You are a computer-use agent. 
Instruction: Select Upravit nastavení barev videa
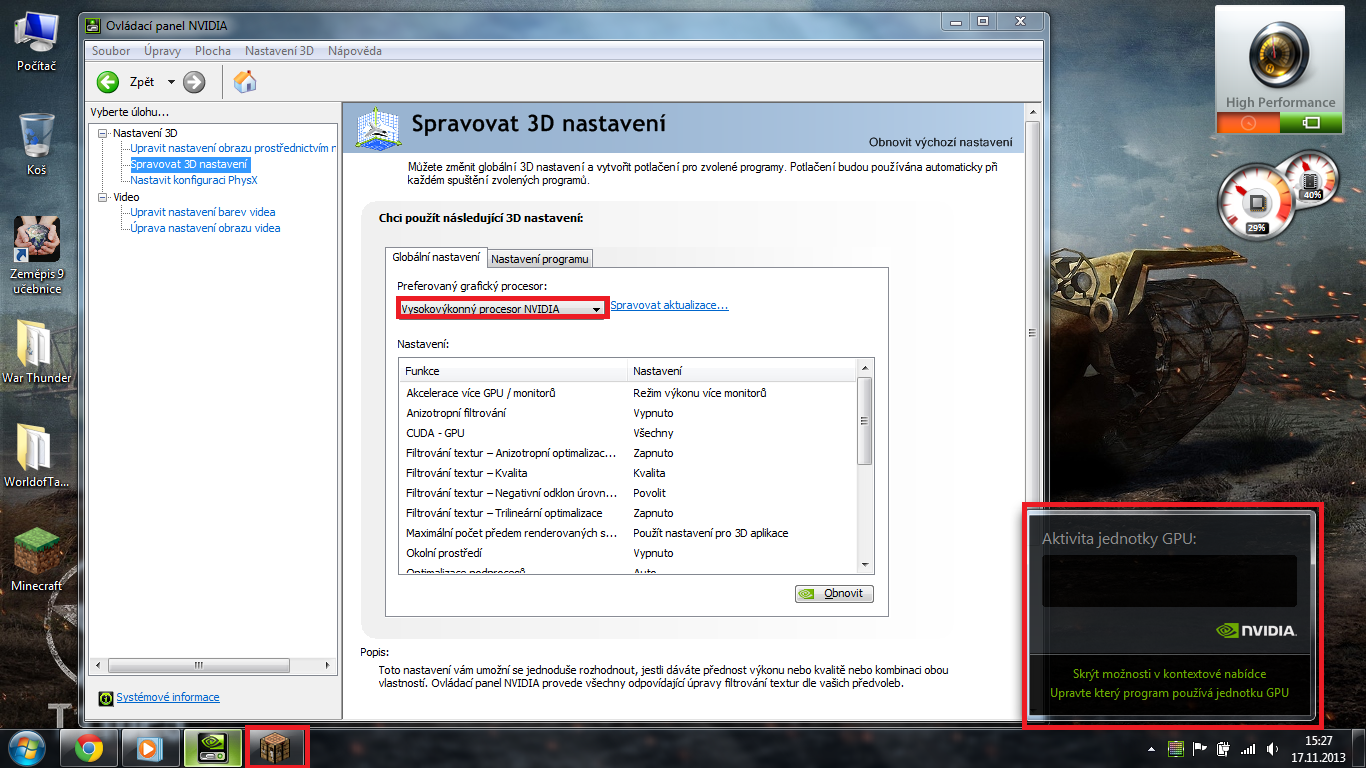coord(203,212)
